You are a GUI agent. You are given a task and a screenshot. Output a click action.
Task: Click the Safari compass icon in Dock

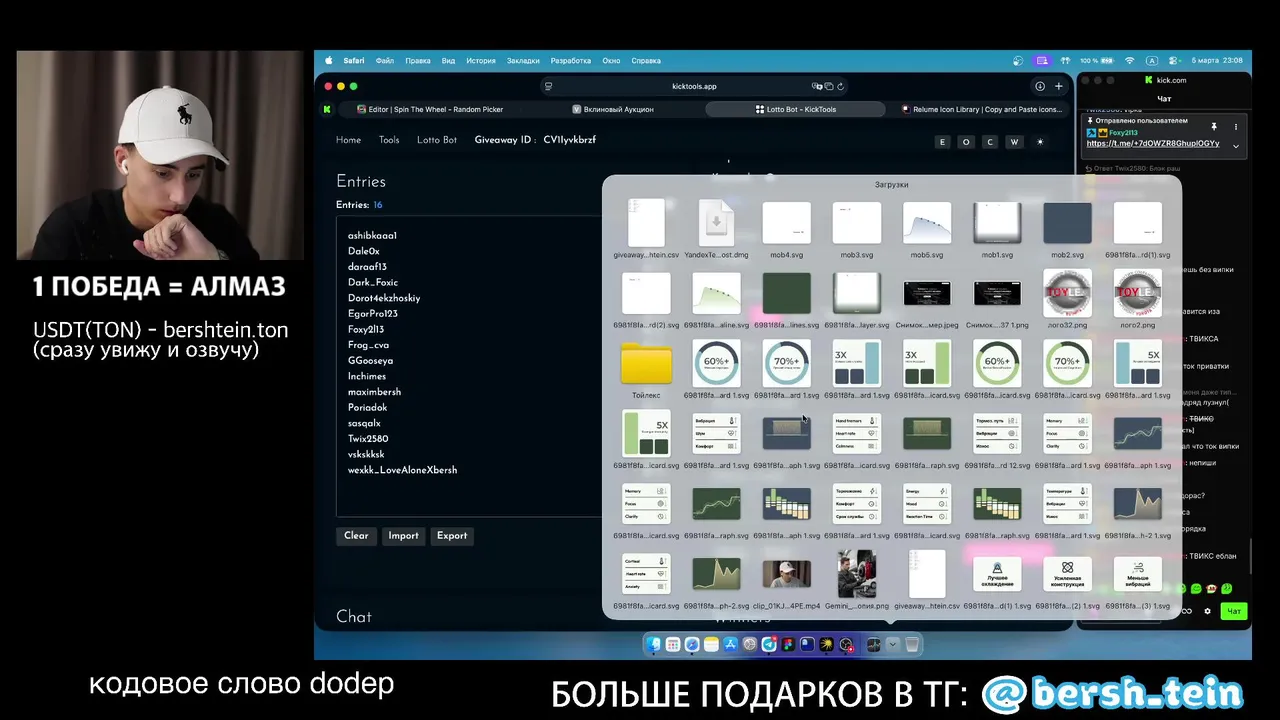692,644
